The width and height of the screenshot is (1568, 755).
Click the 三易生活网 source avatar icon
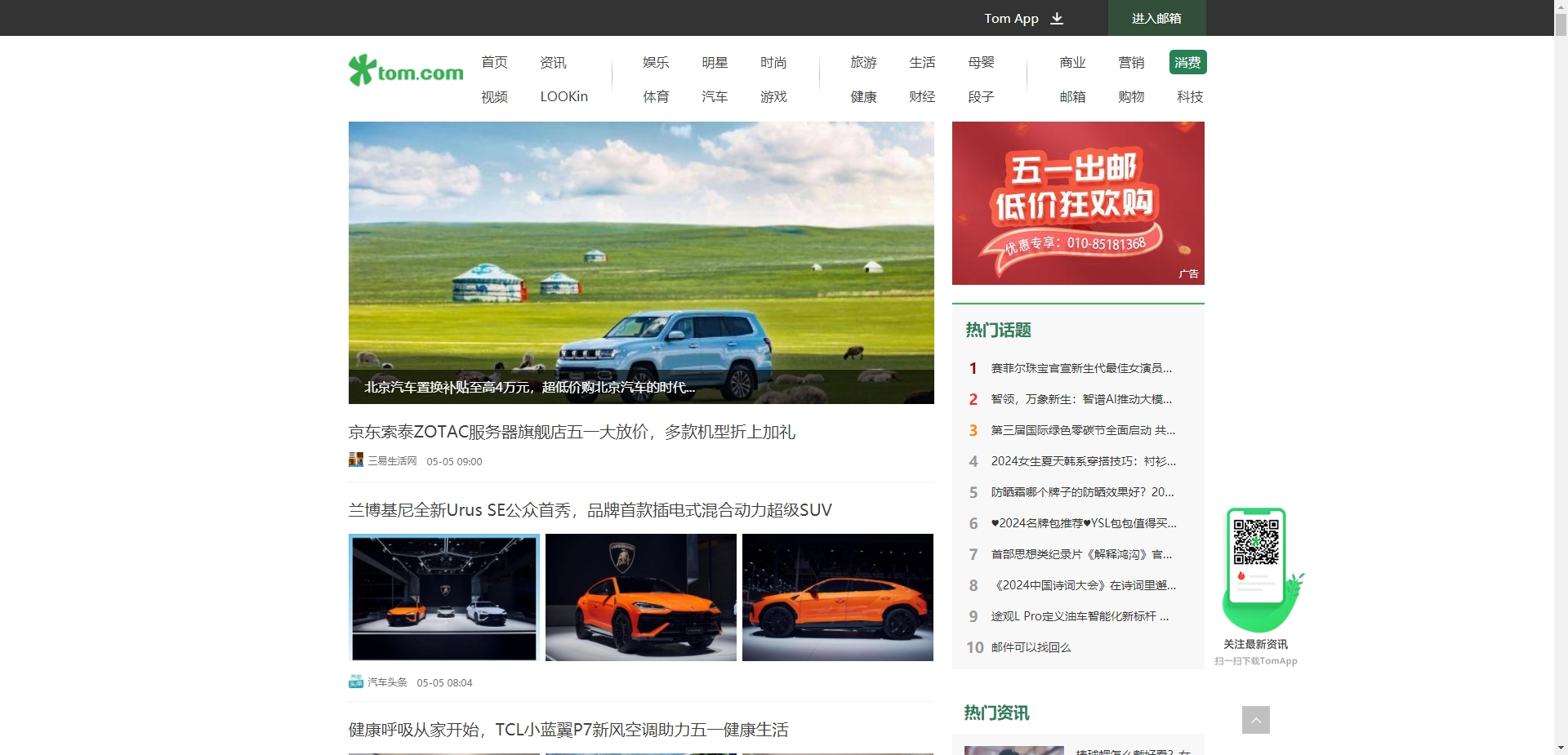(x=356, y=460)
